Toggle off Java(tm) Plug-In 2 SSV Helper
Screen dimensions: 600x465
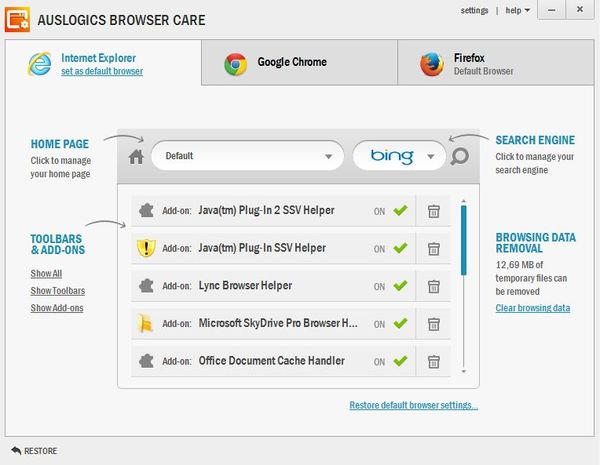[x=400, y=211]
